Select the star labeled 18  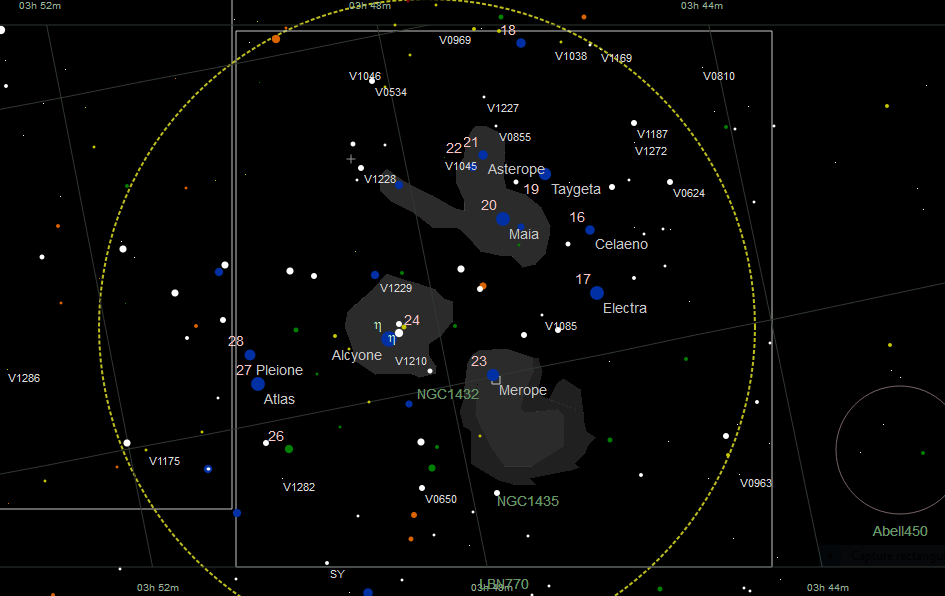(521, 43)
